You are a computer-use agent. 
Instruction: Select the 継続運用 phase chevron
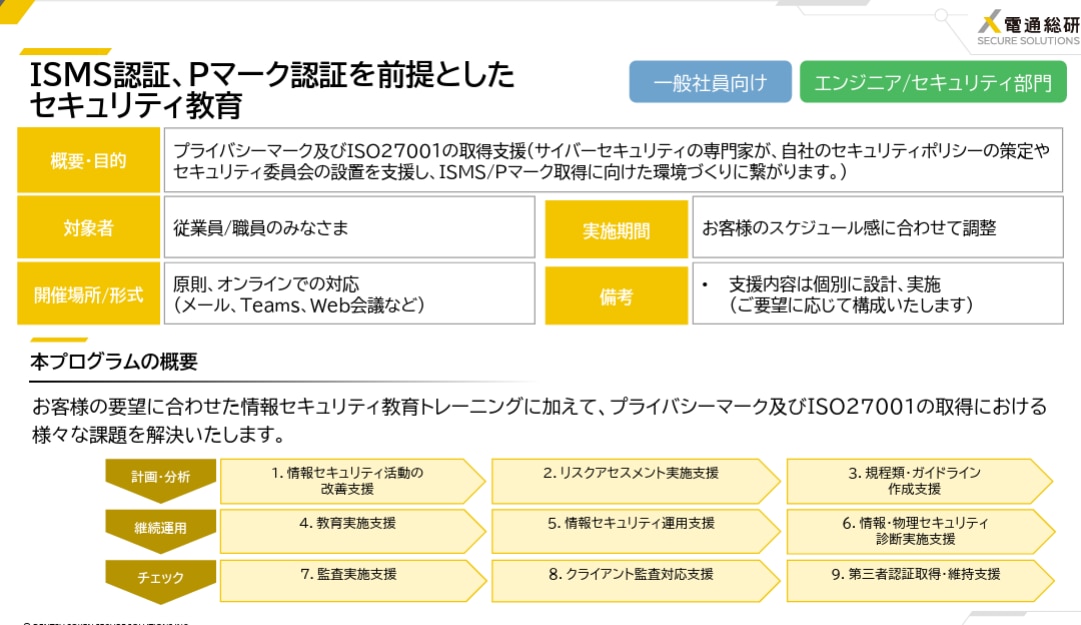click(x=161, y=531)
